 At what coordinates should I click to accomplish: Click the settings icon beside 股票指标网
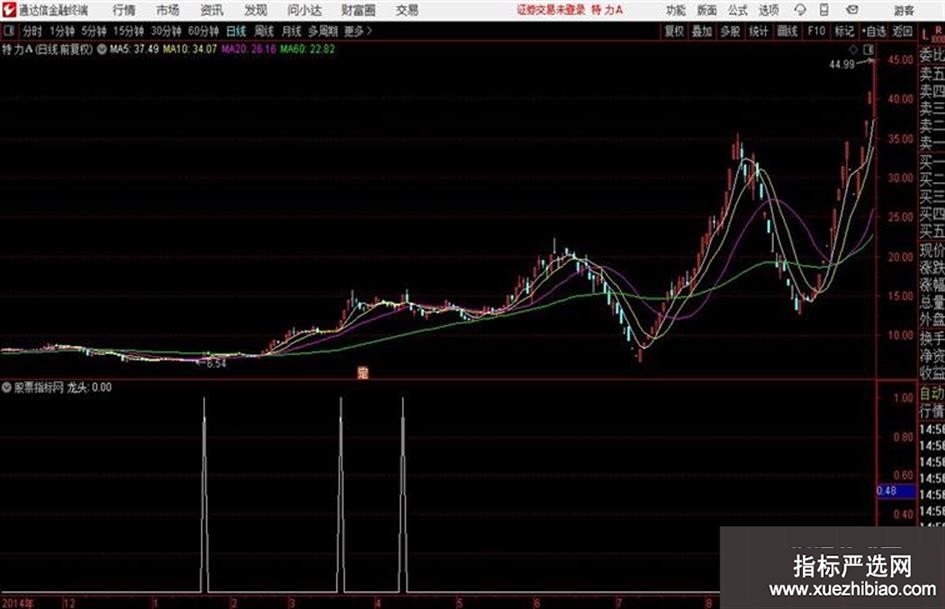pyautogui.click(x=7, y=388)
